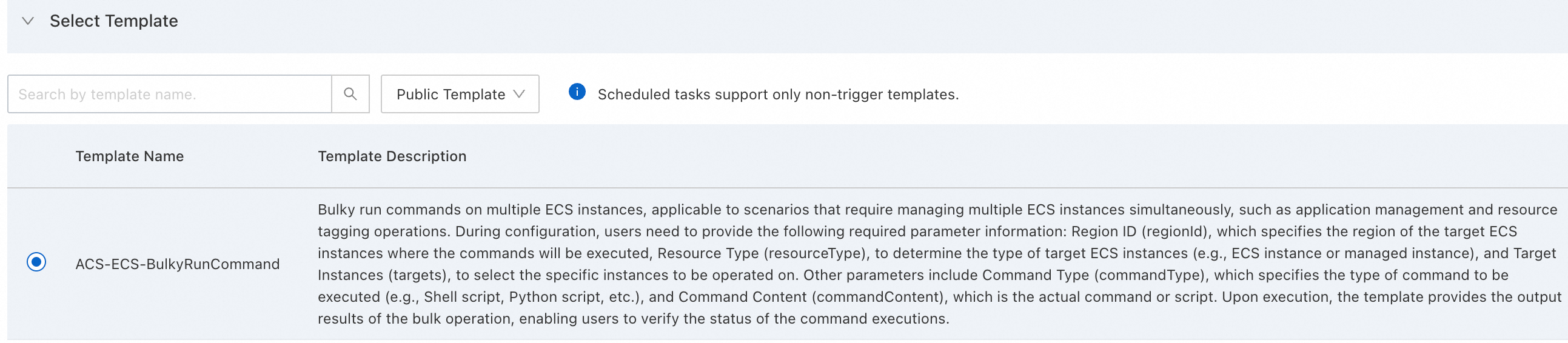Click the Template Name column header
This screenshot has height=343, width=1568.
pyautogui.click(x=129, y=156)
